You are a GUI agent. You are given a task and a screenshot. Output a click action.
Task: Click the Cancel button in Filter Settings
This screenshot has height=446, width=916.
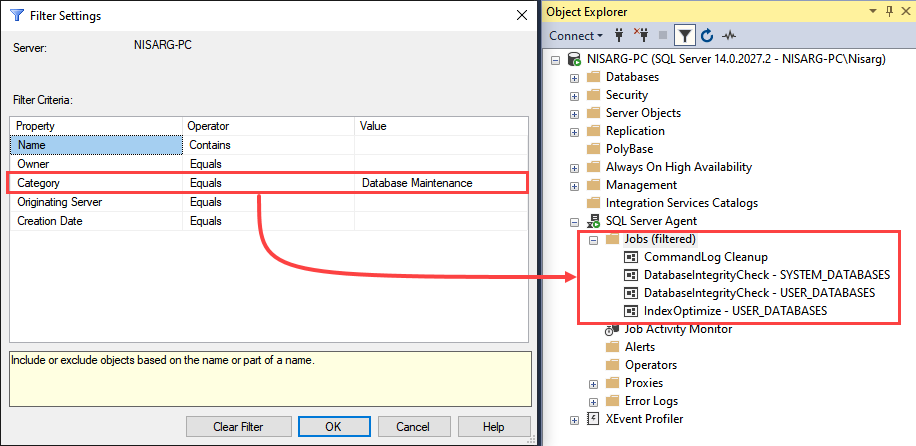tap(412, 426)
